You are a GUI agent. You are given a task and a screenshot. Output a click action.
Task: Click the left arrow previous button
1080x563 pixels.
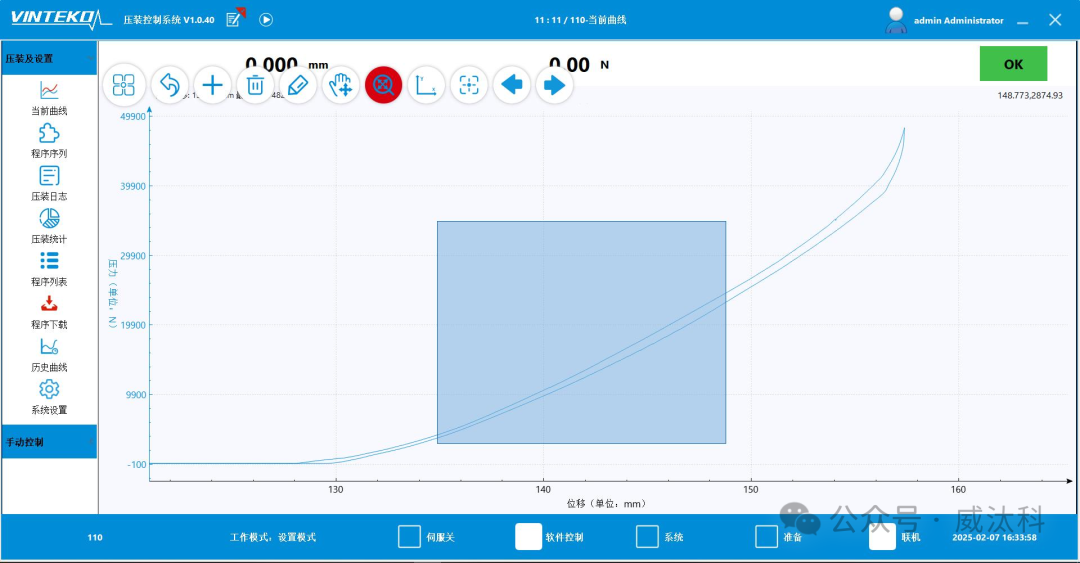pos(512,85)
